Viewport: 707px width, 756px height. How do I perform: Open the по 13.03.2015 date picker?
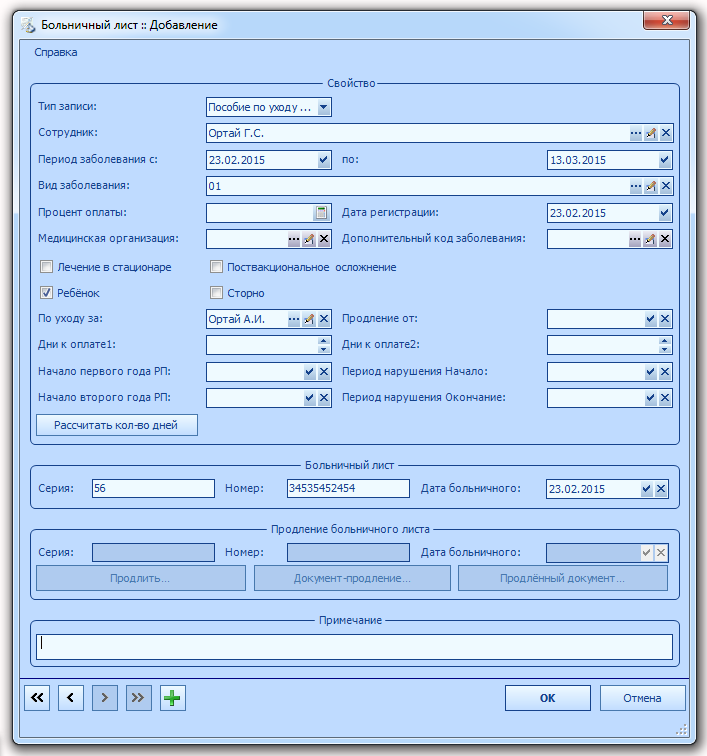(665, 160)
